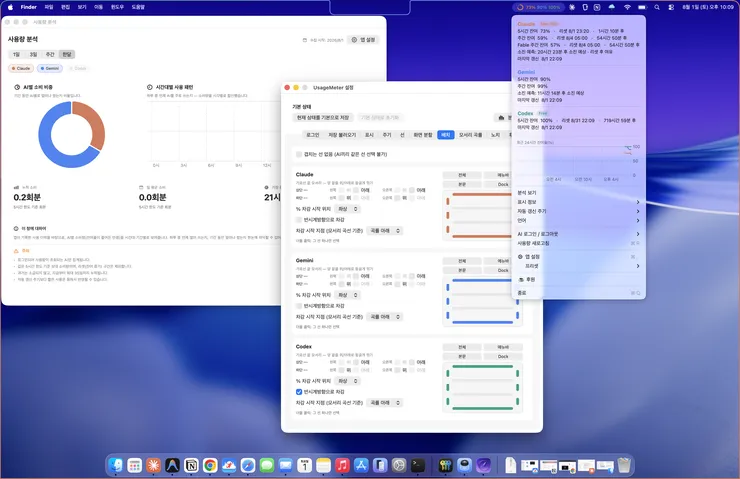Click the 수집 시작 date field
This screenshot has width=740, height=479.
point(323,40)
